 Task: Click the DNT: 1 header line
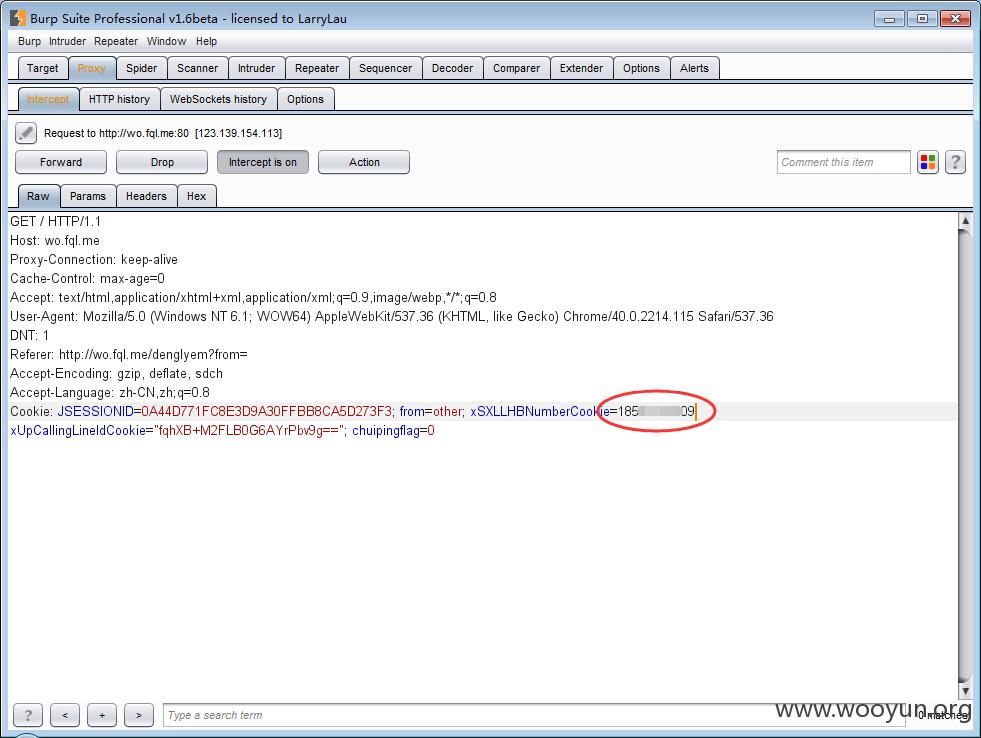pyautogui.click(x=29, y=336)
